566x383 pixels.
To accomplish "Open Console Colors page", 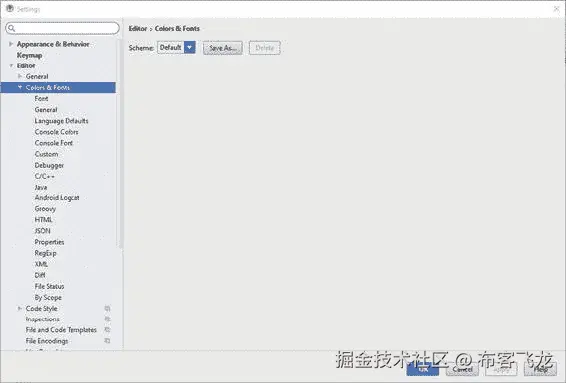I will pyautogui.click(x=57, y=132).
